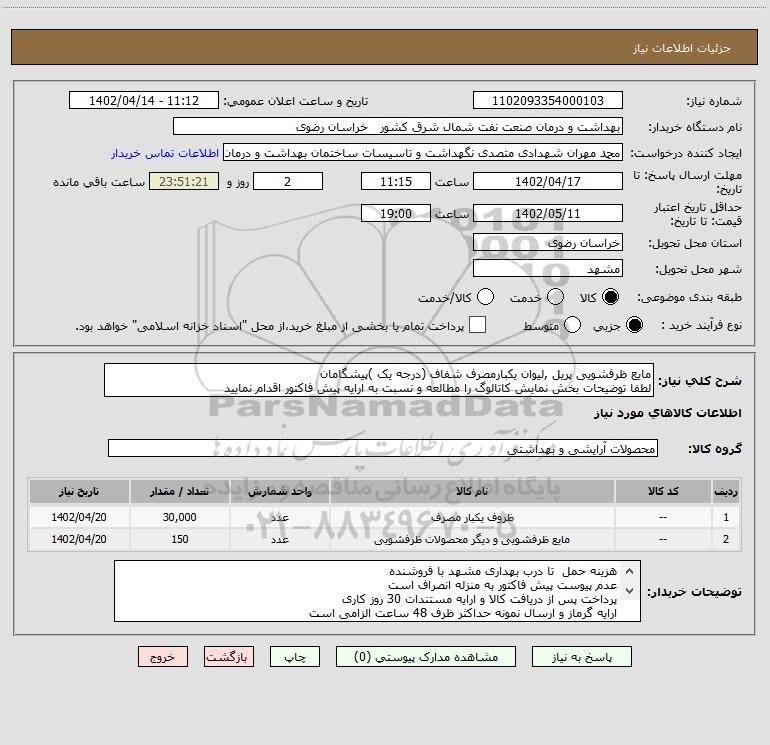
Task: Click row 2 need date 1402/04/20
Action: click(79, 539)
